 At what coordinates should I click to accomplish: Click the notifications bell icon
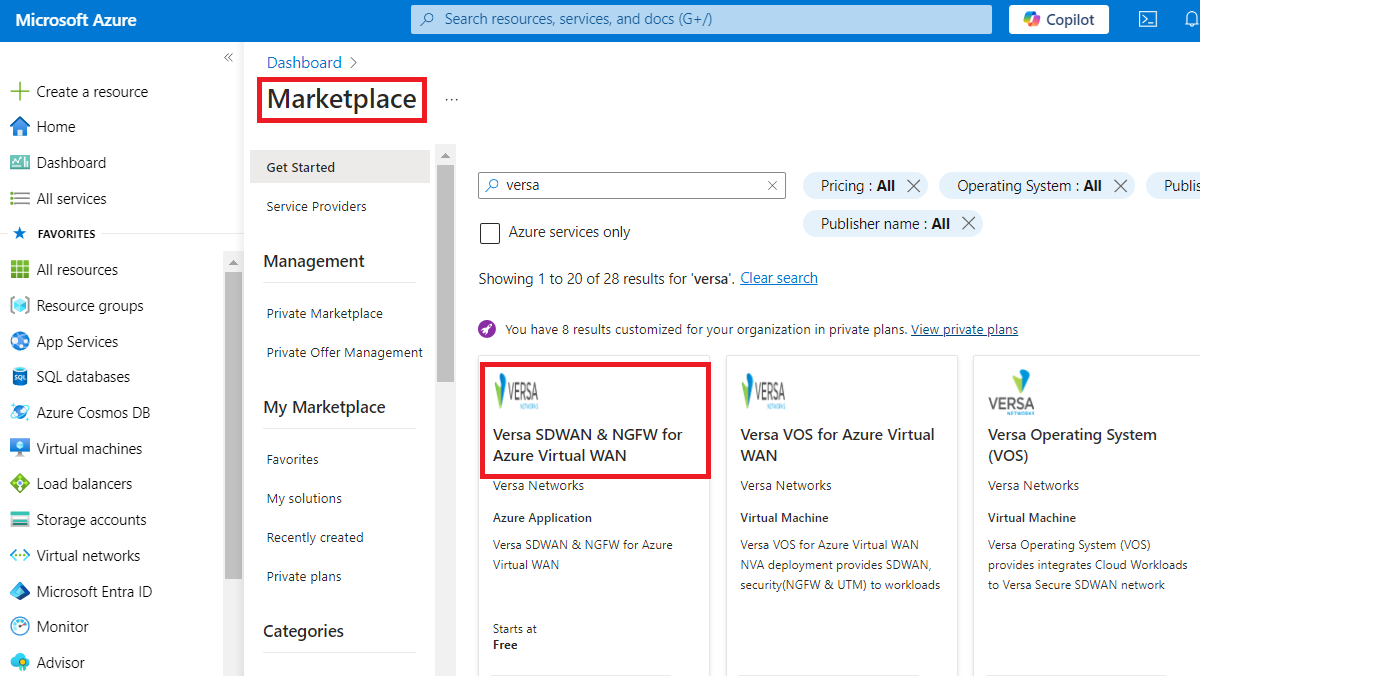1191,19
